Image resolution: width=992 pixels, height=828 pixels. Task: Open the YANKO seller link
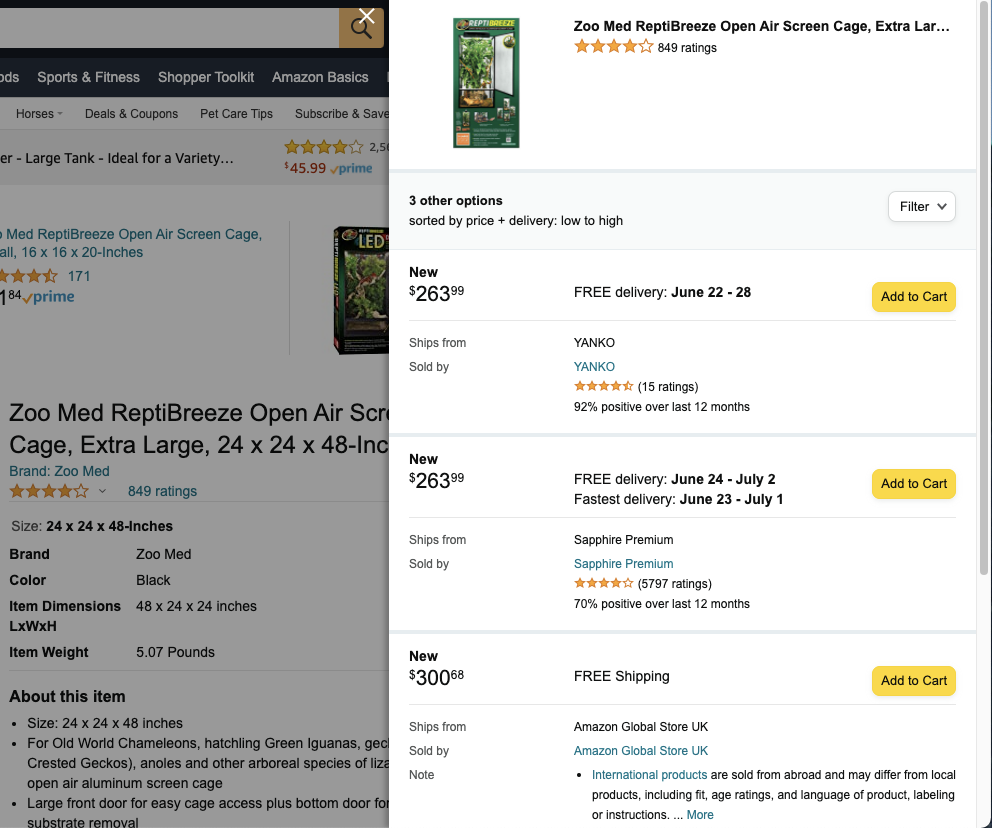(x=594, y=367)
